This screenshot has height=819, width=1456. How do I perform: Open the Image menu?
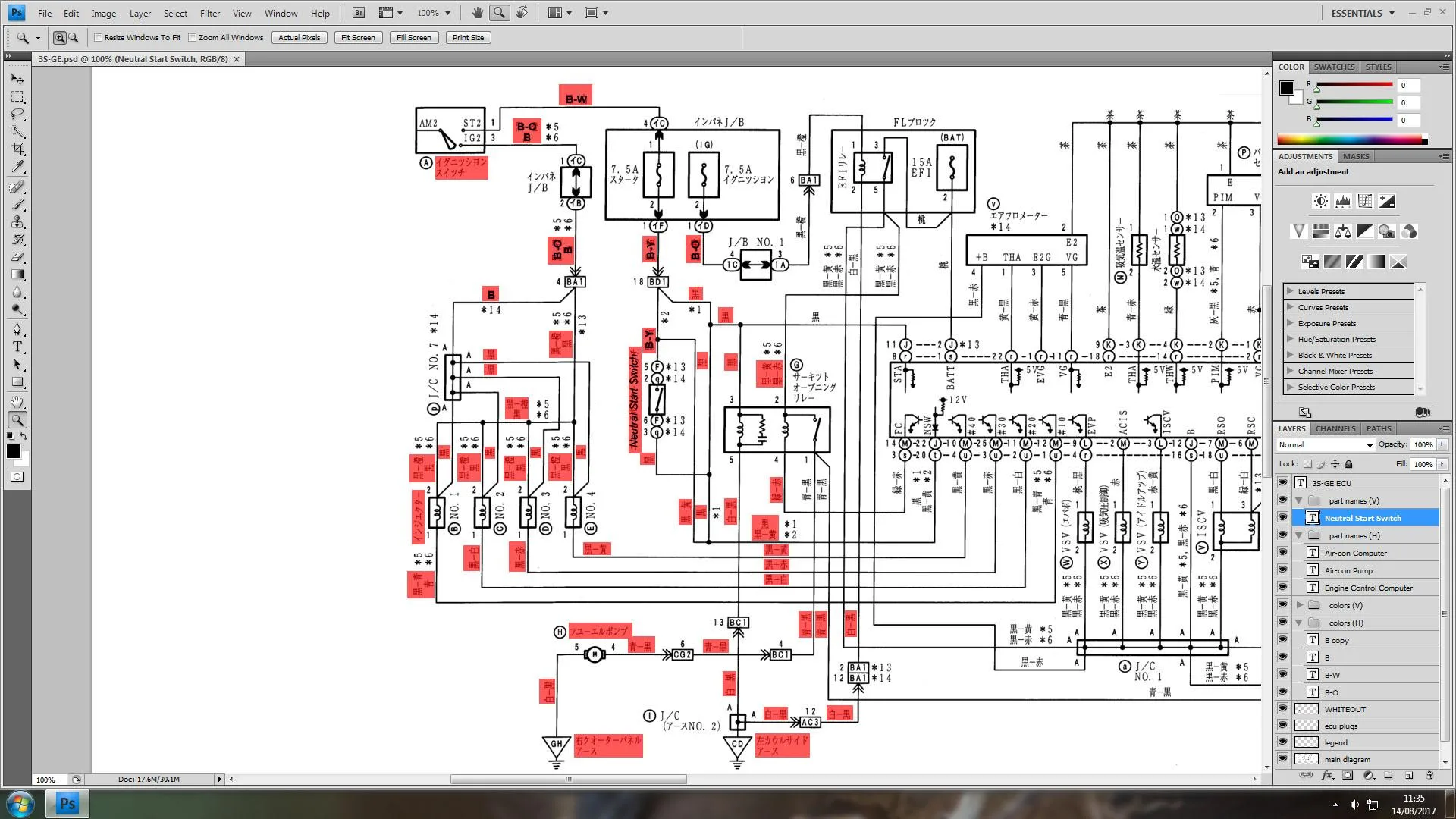click(104, 13)
